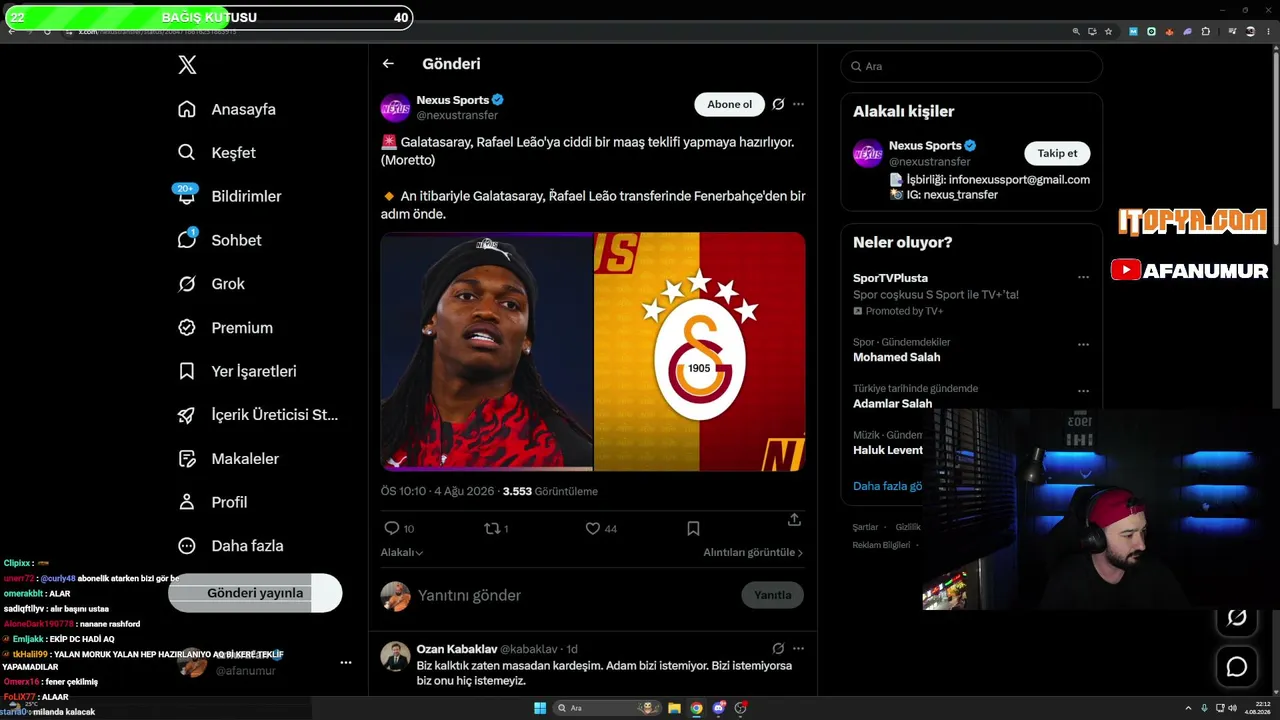Open İçerik Üreticisi Stüdyosu item

tap(258, 415)
